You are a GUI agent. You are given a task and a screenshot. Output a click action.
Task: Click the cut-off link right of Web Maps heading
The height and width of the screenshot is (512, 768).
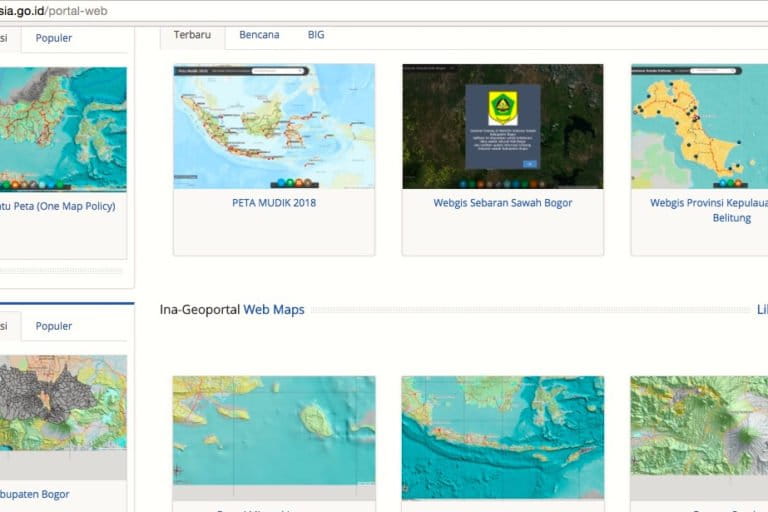761,310
